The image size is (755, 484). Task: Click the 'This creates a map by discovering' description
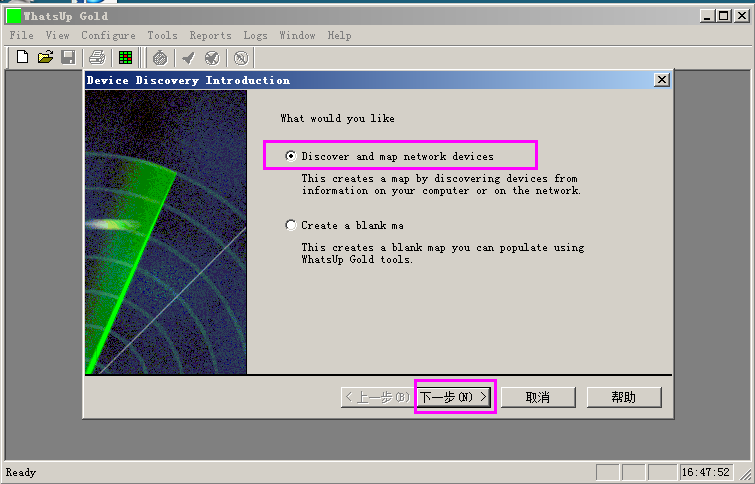[441, 184]
